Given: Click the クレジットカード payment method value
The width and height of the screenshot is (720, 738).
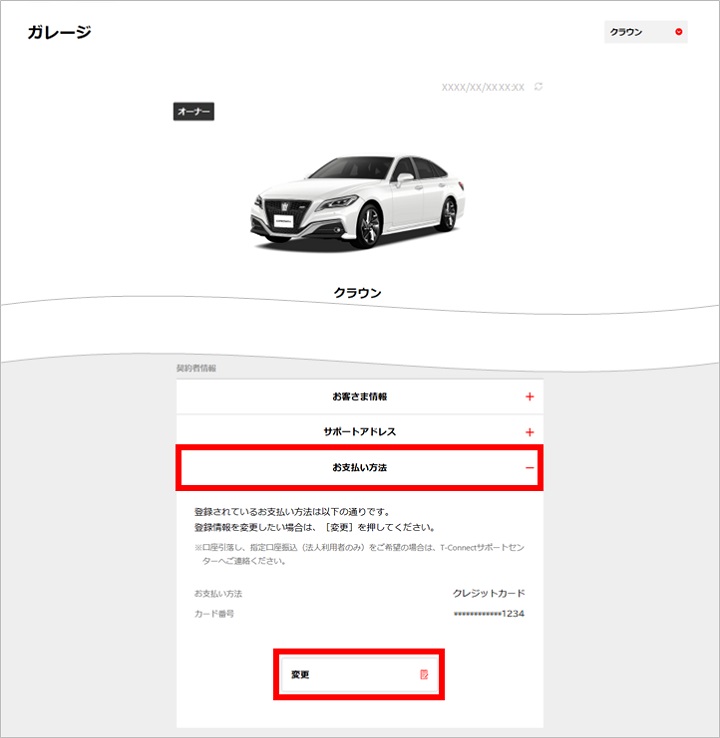Looking at the screenshot, I should [x=488, y=593].
